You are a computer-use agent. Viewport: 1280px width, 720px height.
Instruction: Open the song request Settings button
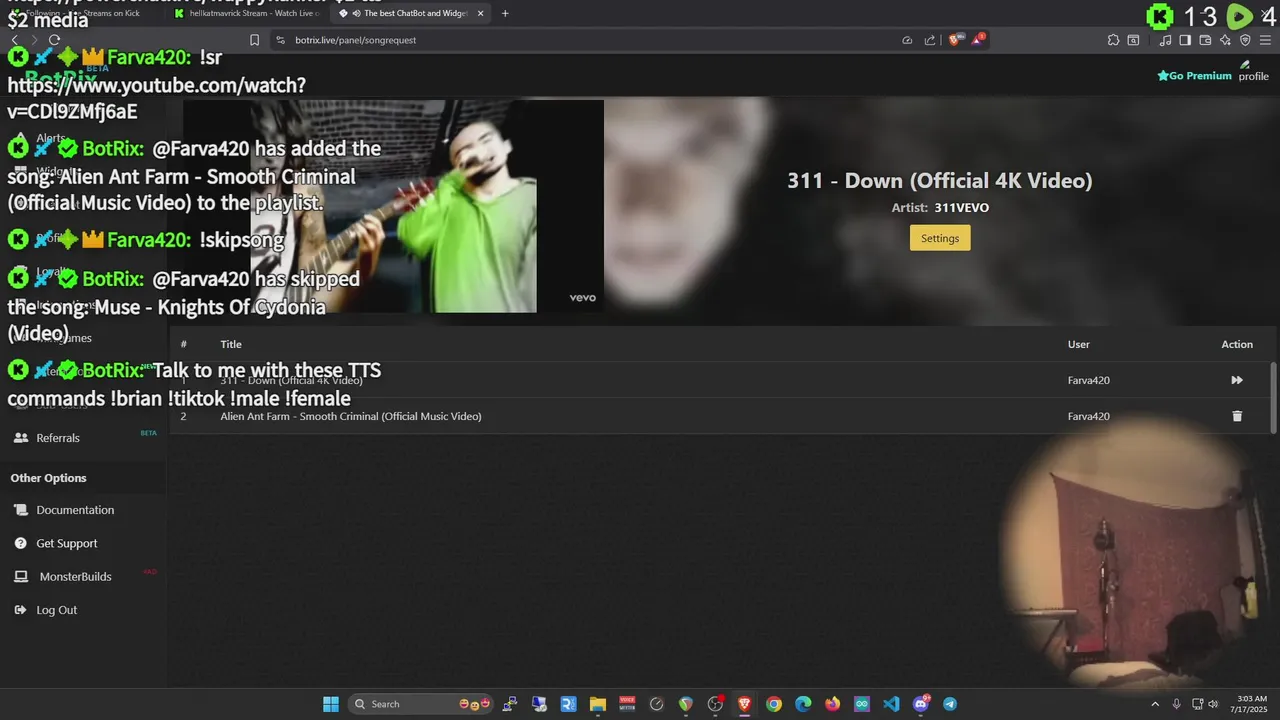click(940, 238)
